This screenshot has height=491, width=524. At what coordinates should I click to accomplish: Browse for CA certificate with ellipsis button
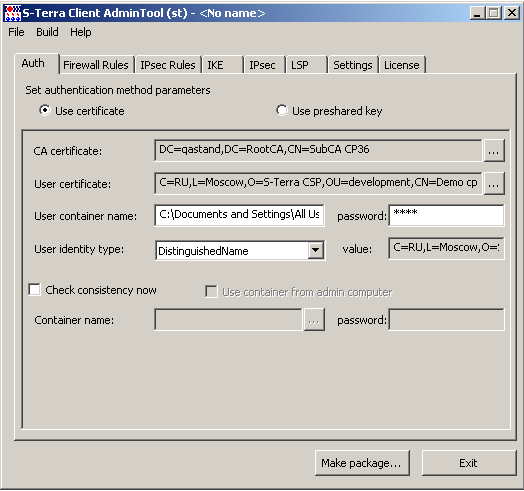pyautogui.click(x=494, y=150)
